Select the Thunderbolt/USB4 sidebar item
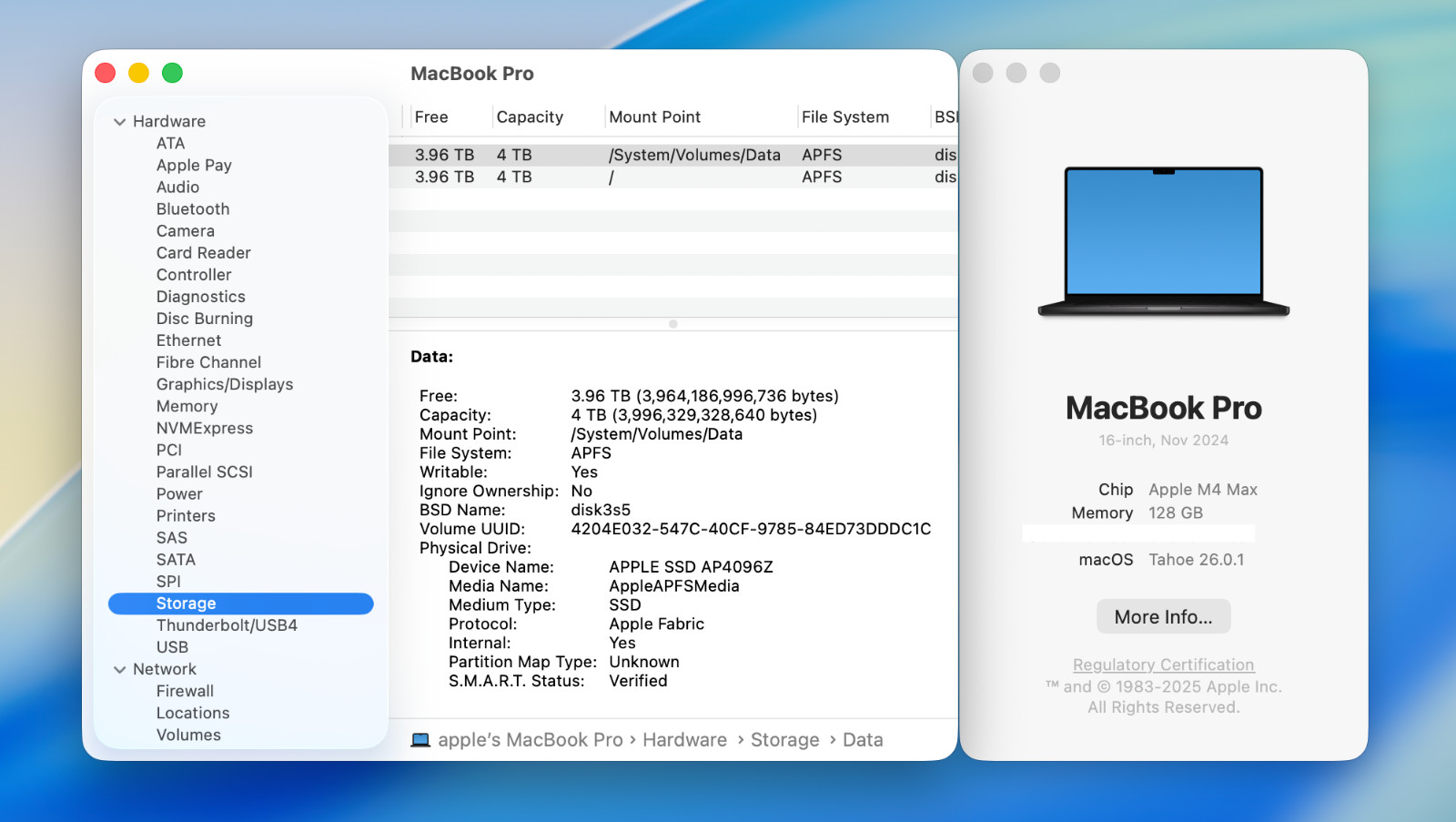 [227, 625]
